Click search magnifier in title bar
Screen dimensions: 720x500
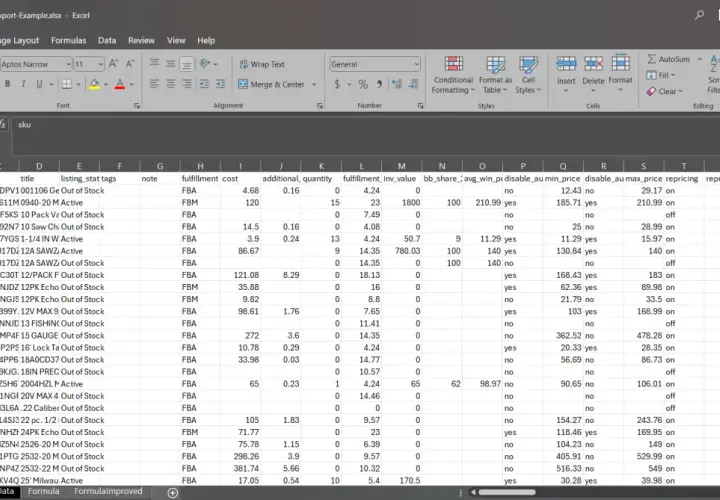coord(699,15)
